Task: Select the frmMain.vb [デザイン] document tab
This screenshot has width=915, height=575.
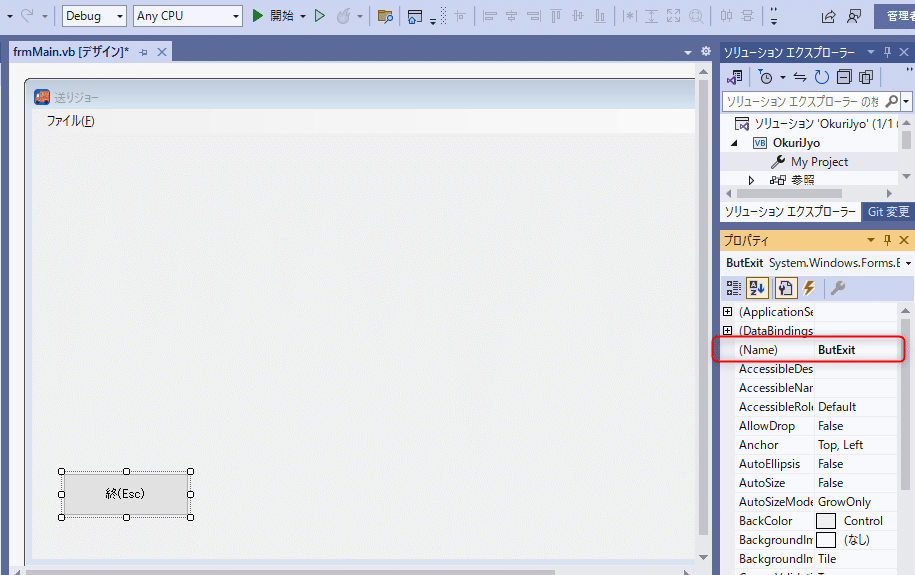Action: click(x=71, y=52)
